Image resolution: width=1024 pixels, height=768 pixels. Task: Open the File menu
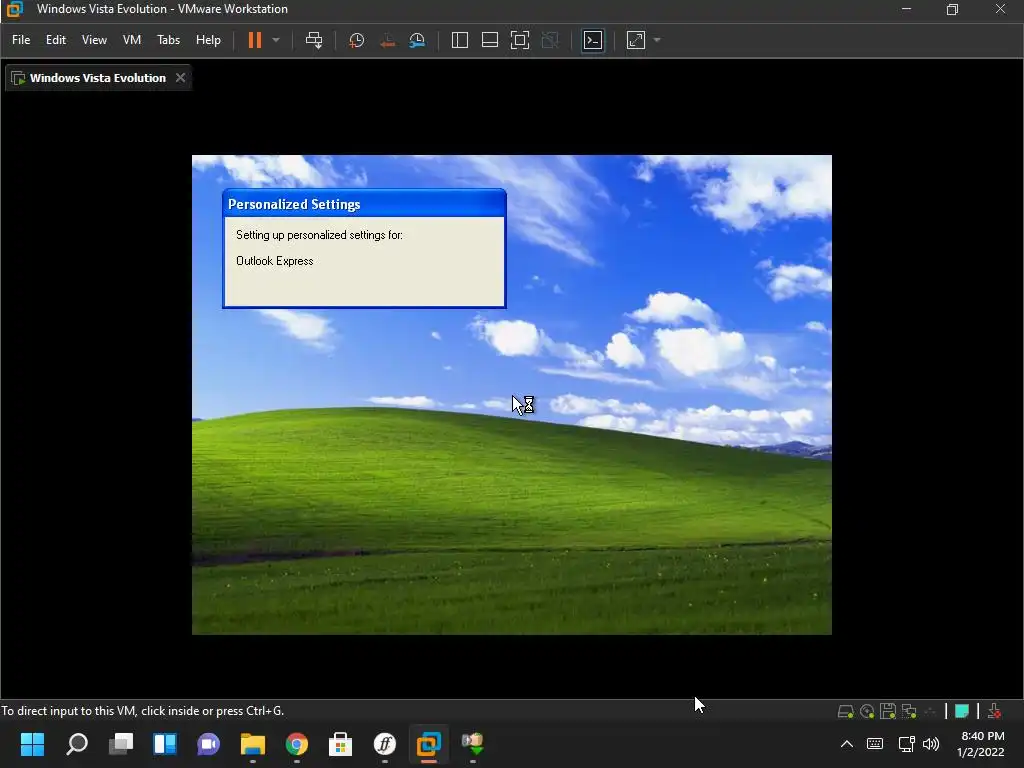(x=21, y=40)
